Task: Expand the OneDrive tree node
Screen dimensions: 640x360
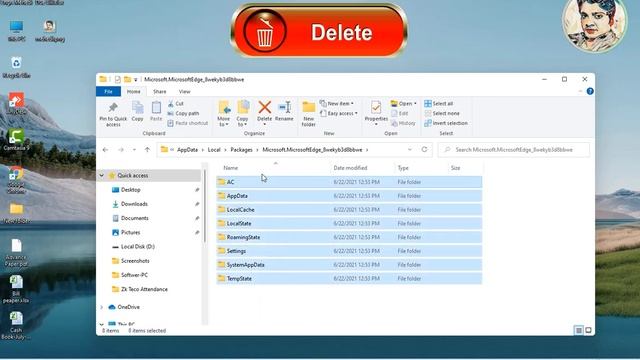Action: tap(102, 307)
